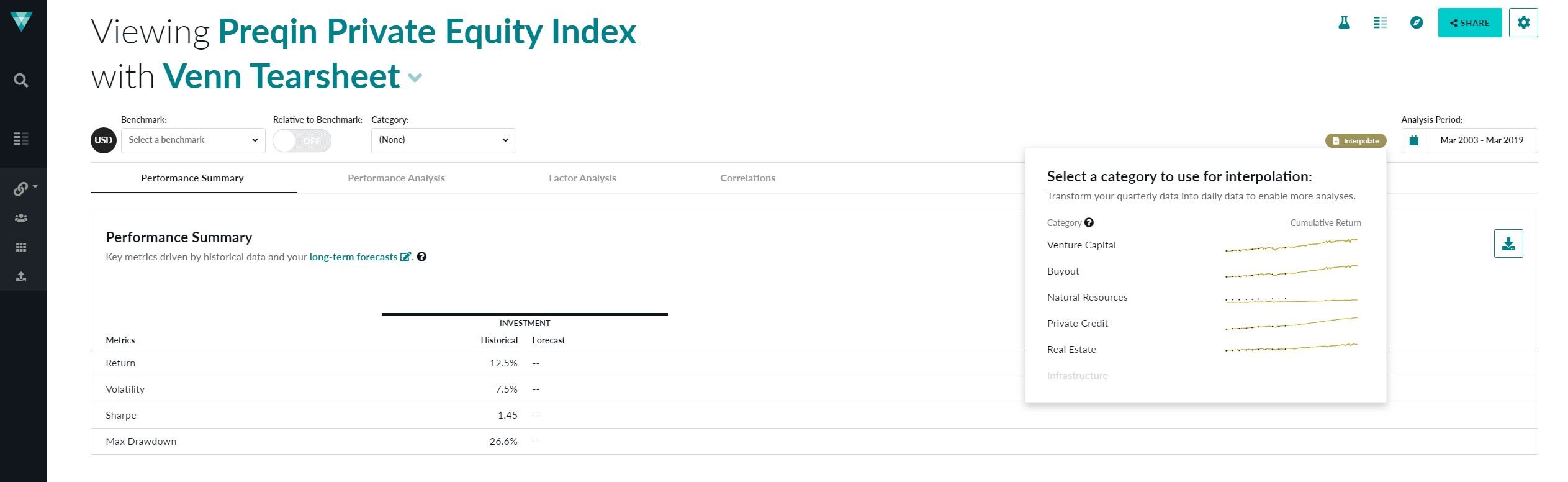Click the Venture Capital cumulative return sparkline
This screenshot has height=482, width=1568.
pyautogui.click(x=1291, y=245)
